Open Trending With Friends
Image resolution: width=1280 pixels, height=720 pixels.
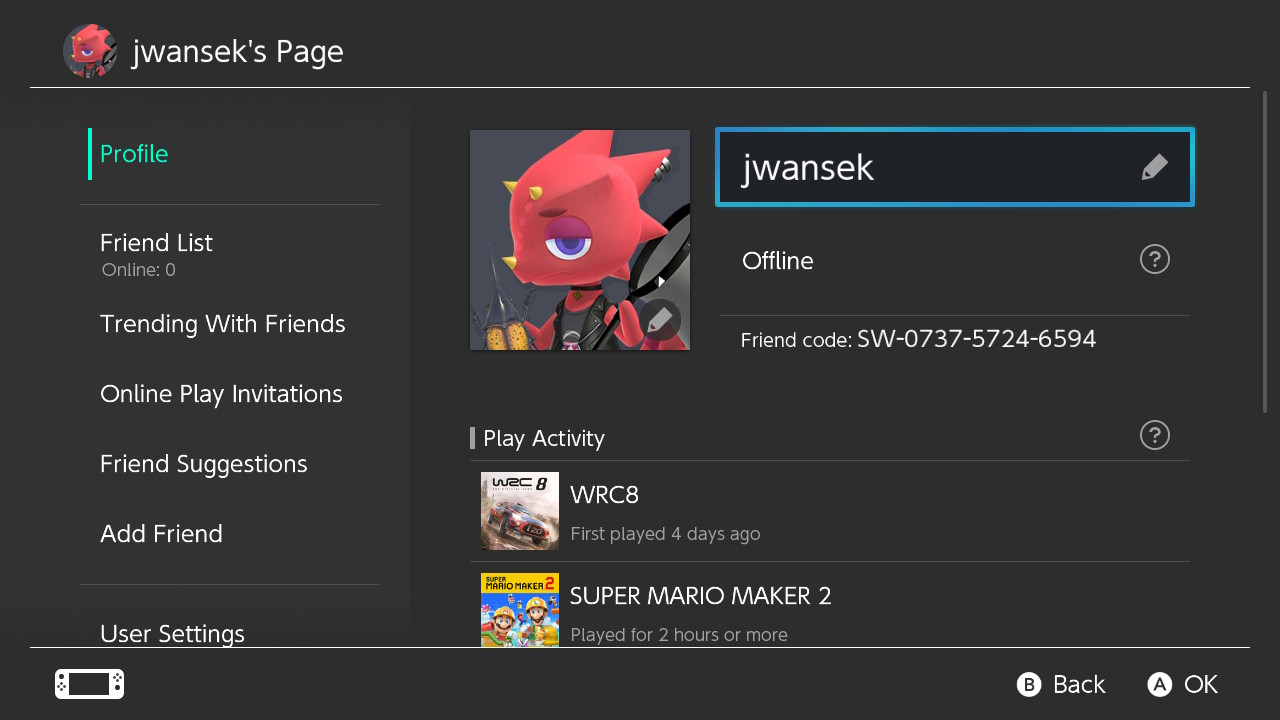coord(222,324)
